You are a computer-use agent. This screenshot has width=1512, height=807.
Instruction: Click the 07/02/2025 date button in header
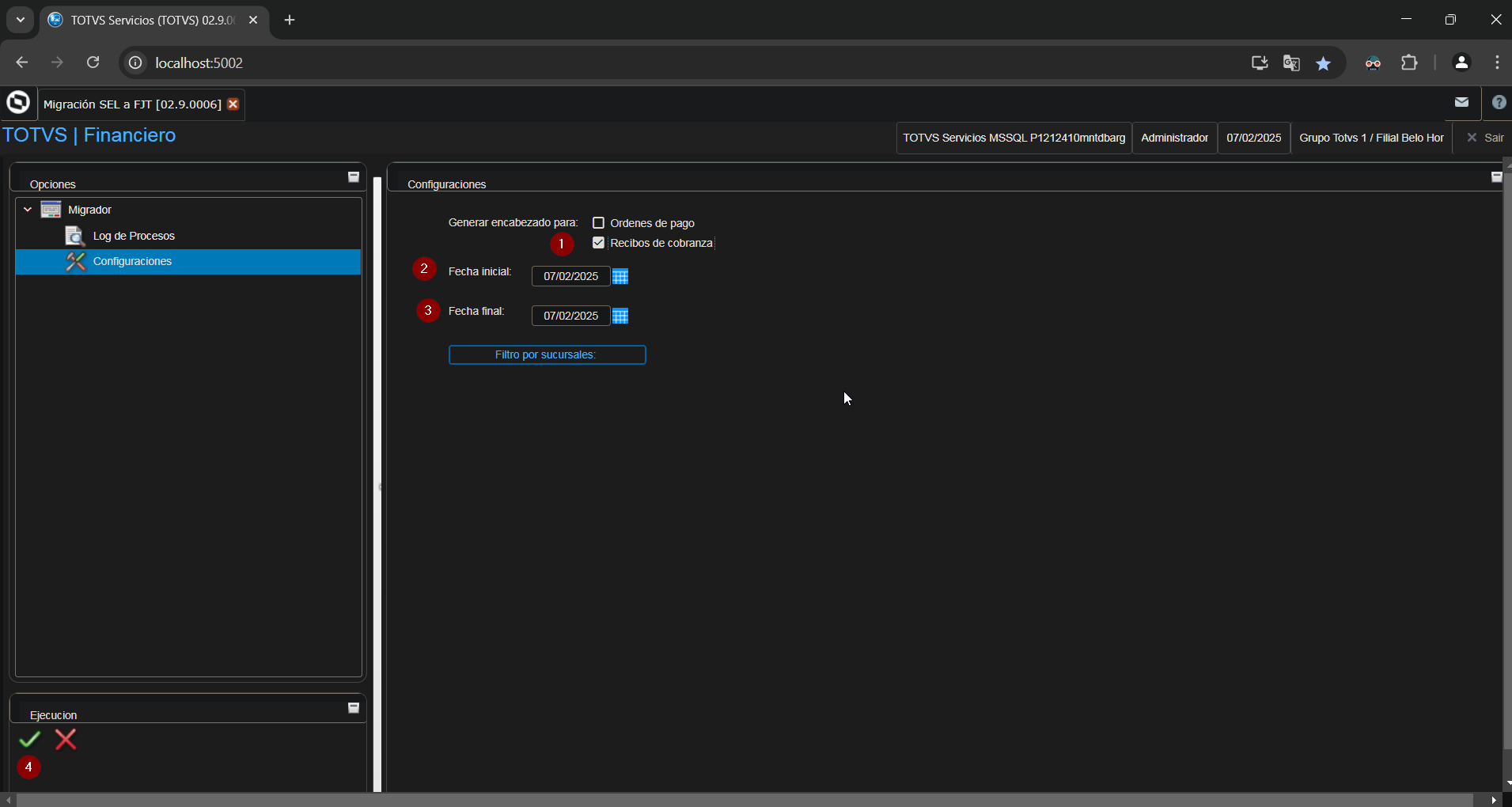[x=1254, y=138]
